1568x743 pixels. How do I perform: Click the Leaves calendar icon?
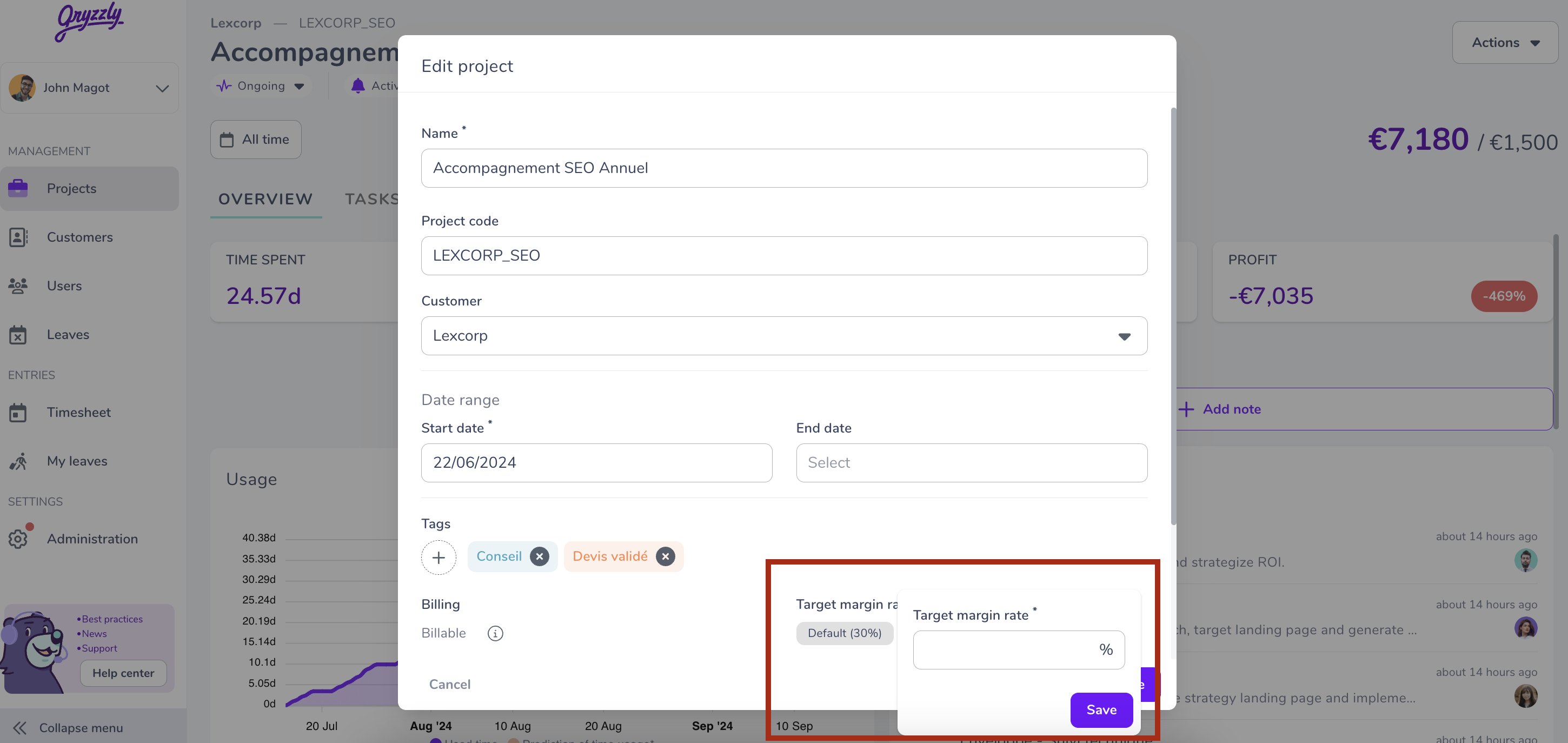pos(18,334)
